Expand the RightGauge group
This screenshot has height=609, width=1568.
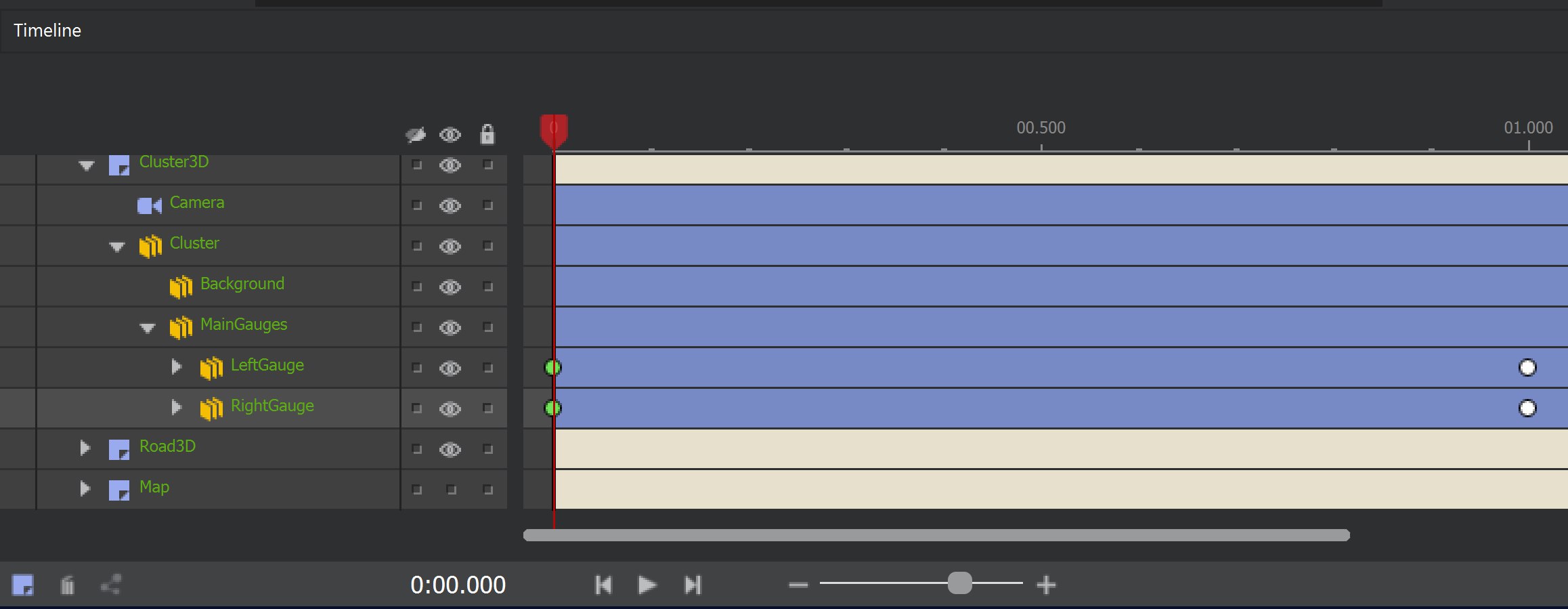click(x=177, y=407)
